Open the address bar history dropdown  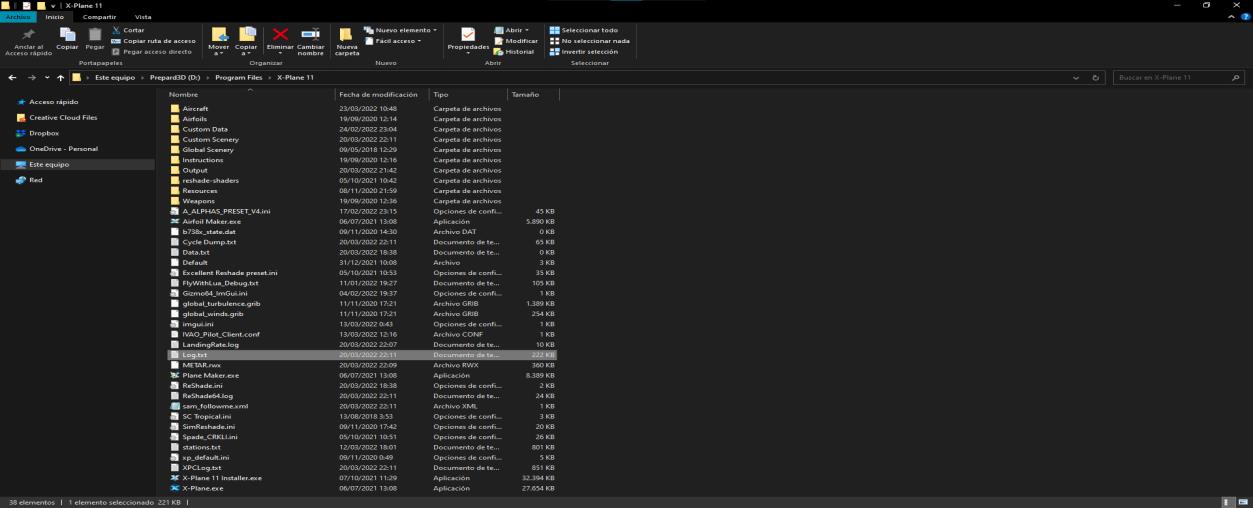coord(1076,77)
